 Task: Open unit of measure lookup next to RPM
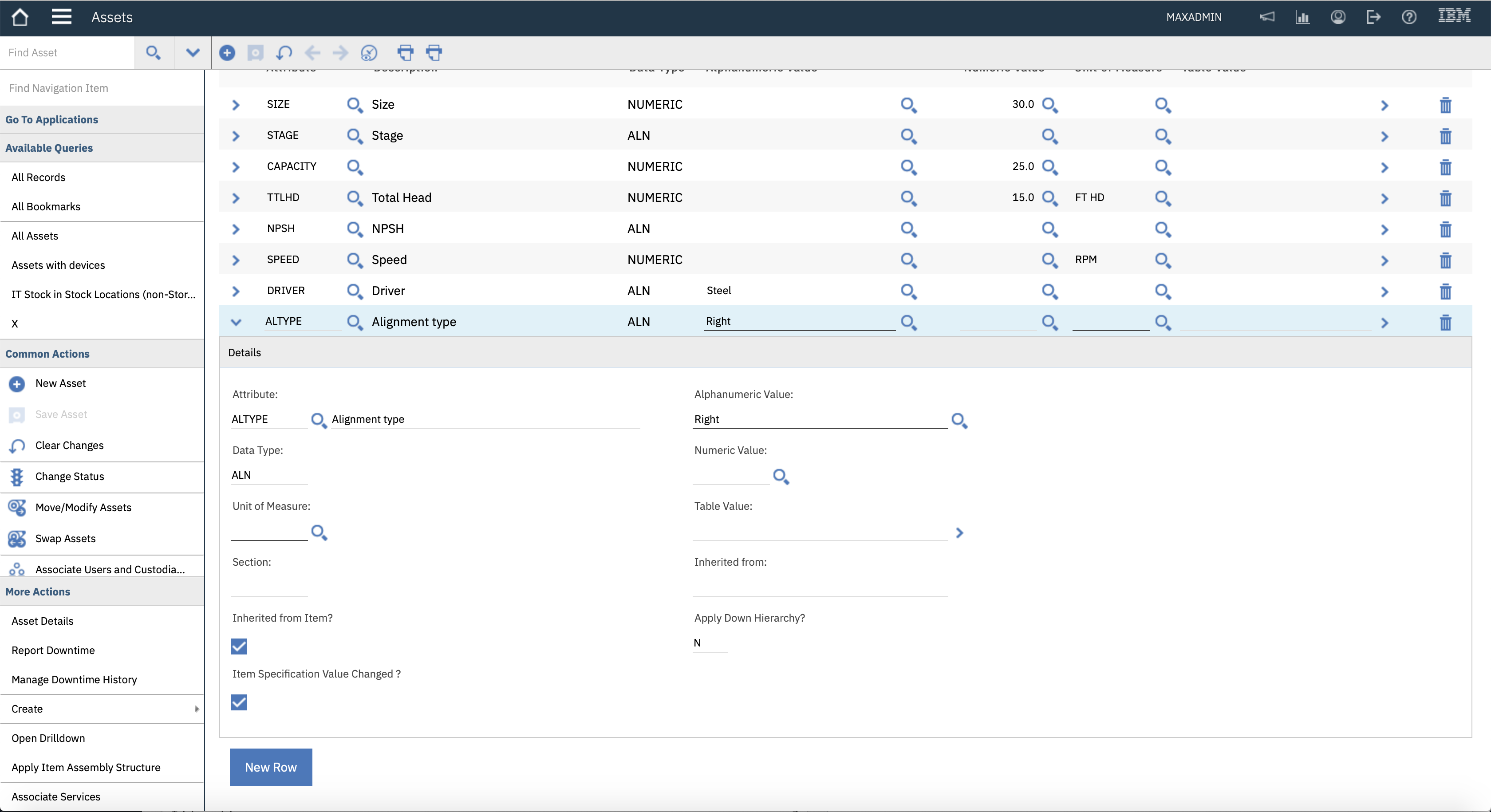click(1163, 260)
